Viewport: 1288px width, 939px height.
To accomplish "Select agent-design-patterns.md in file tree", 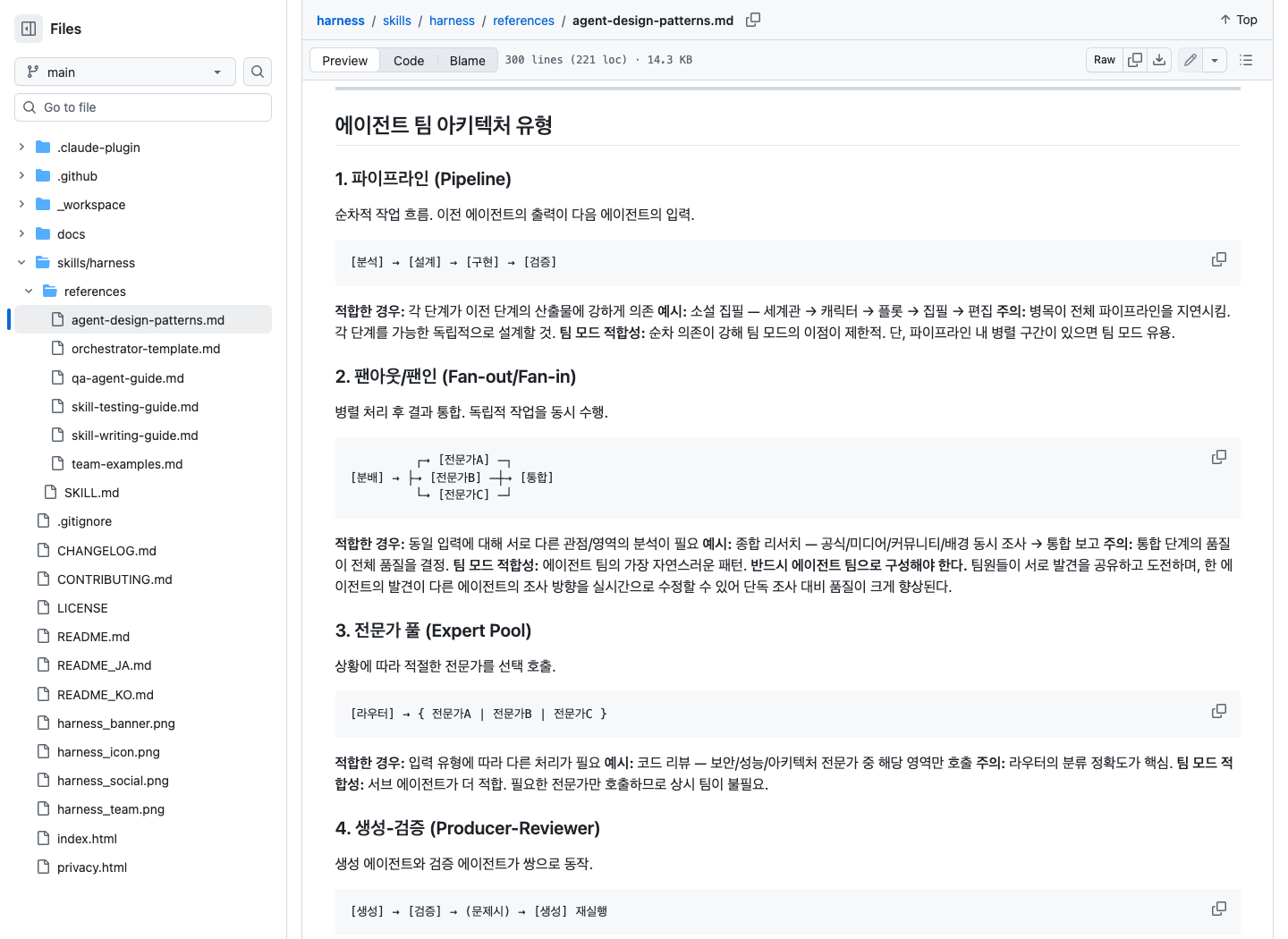I will coord(143,319).
